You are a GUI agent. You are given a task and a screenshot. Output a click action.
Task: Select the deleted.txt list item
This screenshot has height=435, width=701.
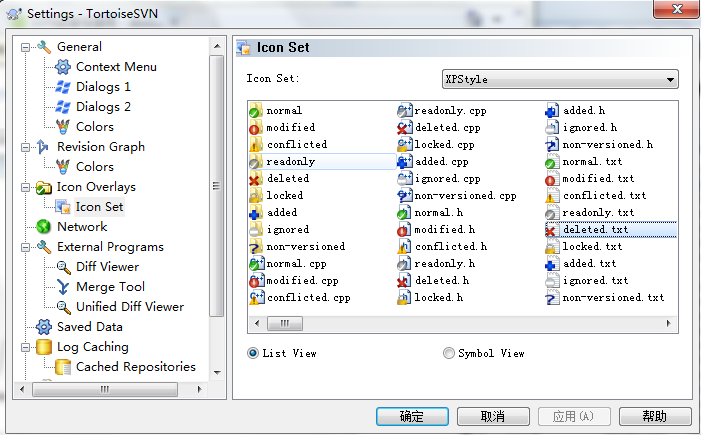point(611,229)
